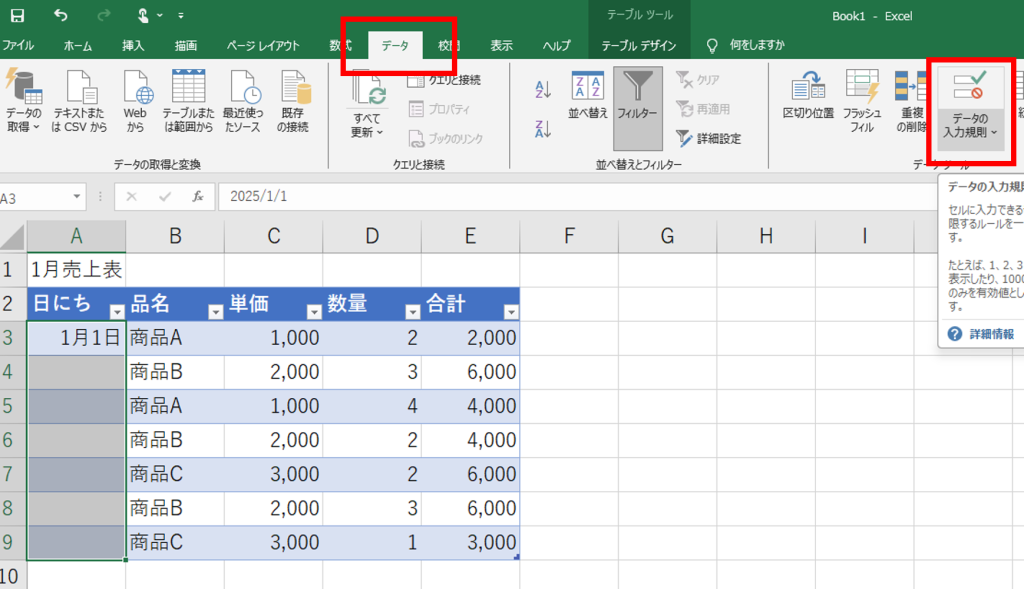Open the 品名 column filter dropdown
1024x589 pixels.
[x=214, y=312]
